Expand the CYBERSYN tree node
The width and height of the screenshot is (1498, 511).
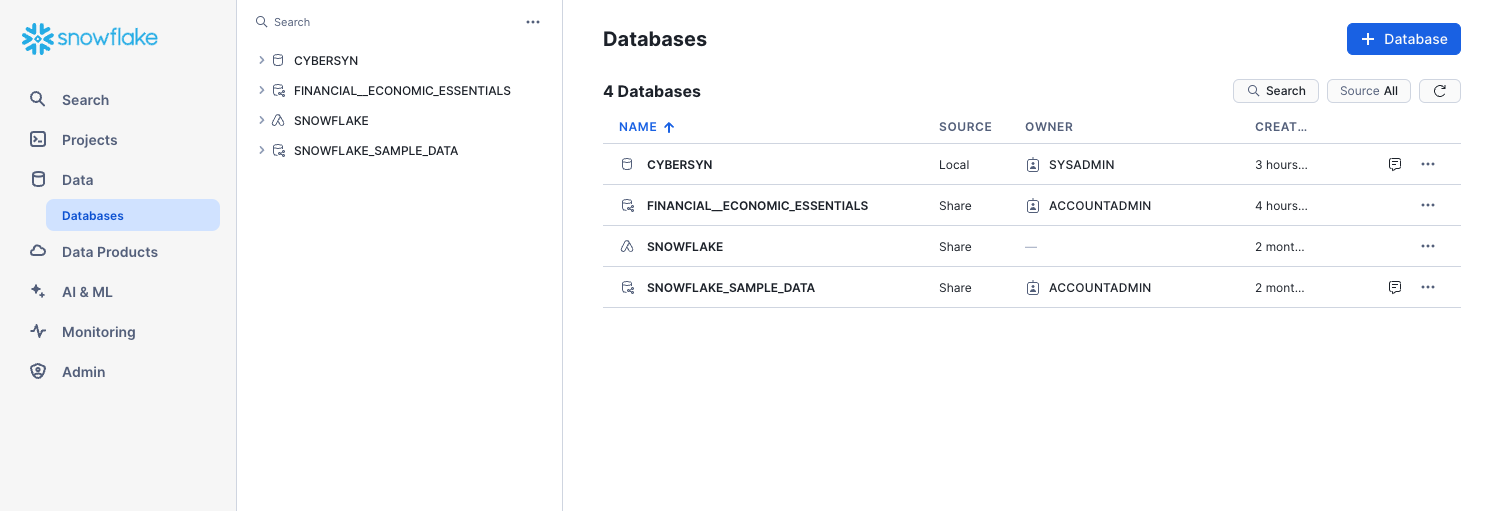coord(261,60)
